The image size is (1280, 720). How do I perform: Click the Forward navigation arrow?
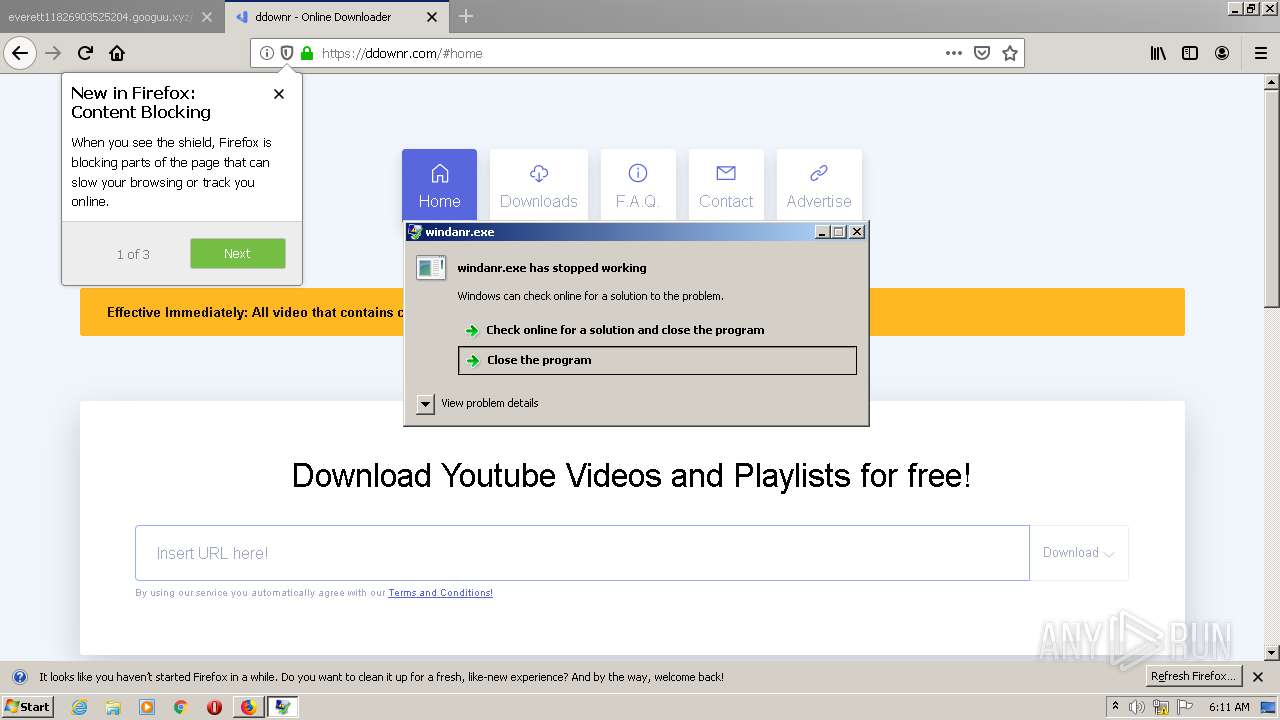point(54,53)
